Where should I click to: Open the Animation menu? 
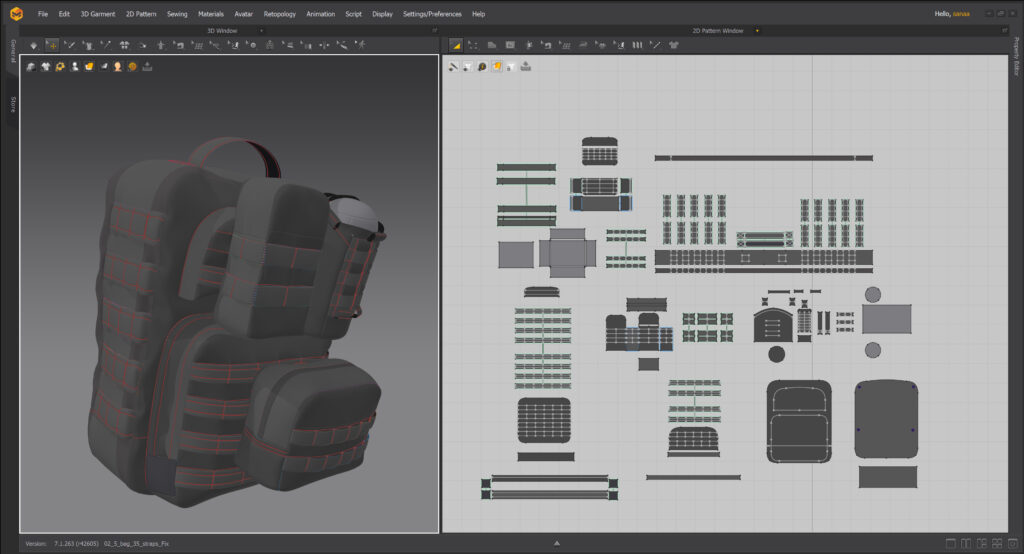[x=321, y=14]
